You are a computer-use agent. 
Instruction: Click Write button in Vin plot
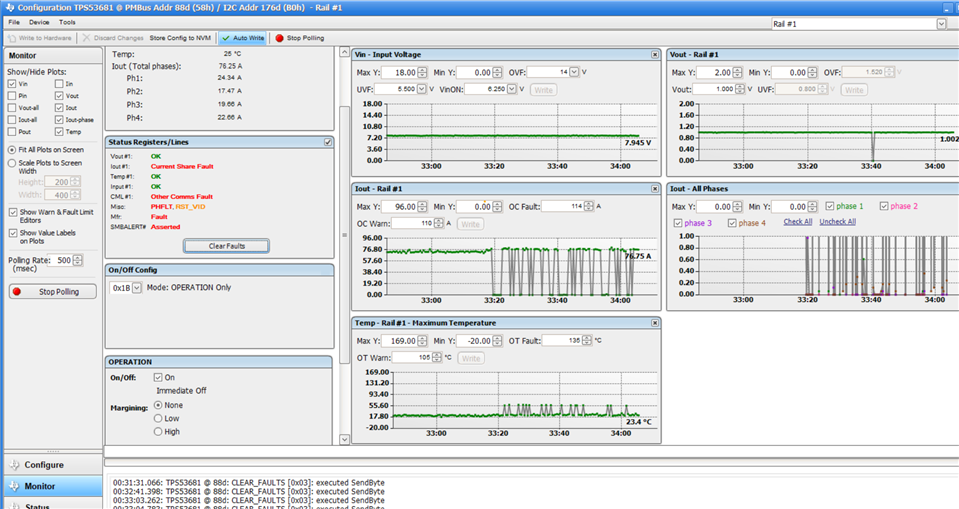543,90
